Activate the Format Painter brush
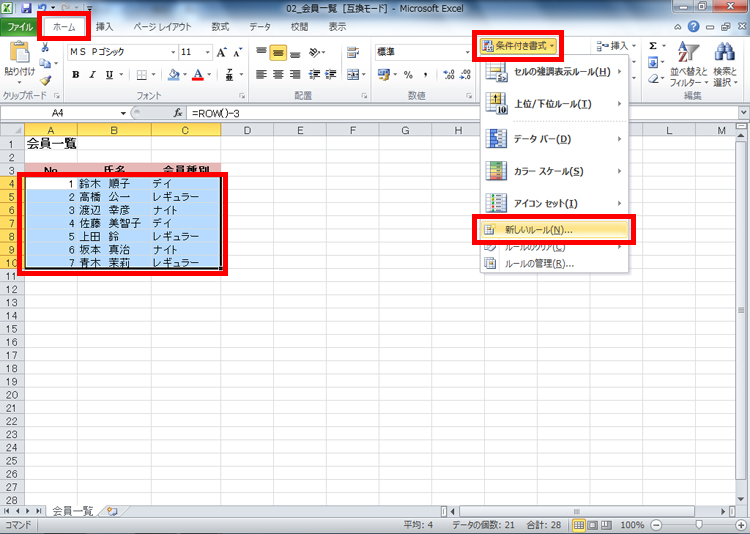750x534 pixels. 45,80
